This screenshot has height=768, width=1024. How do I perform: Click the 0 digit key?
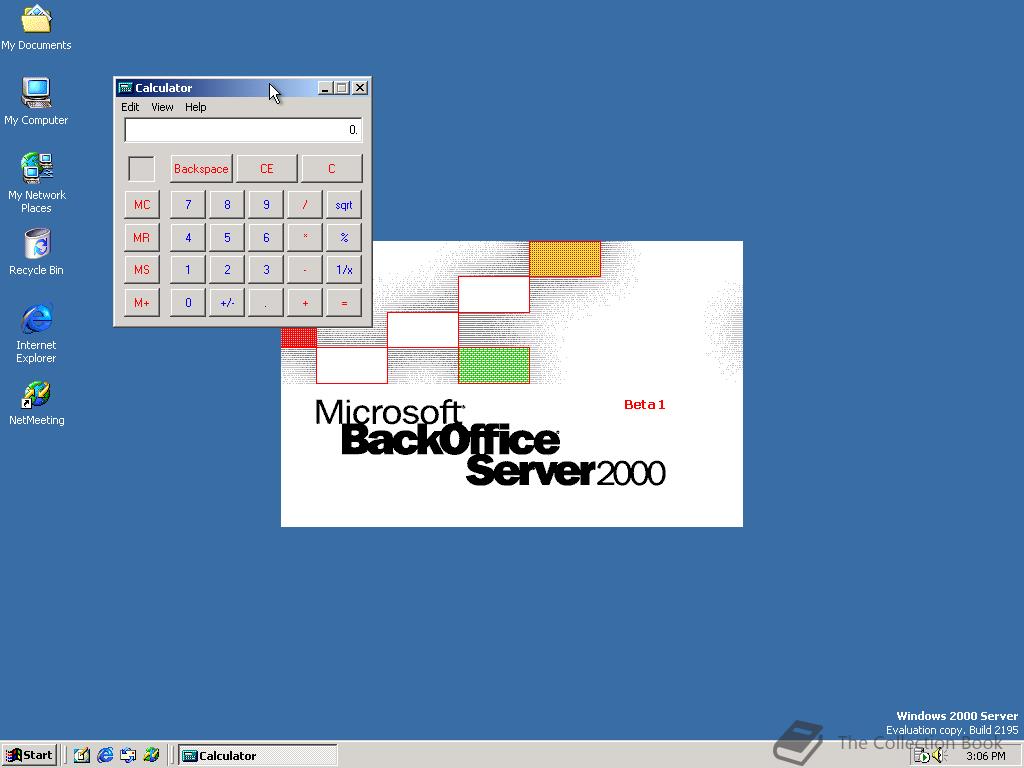coord(188,302)
